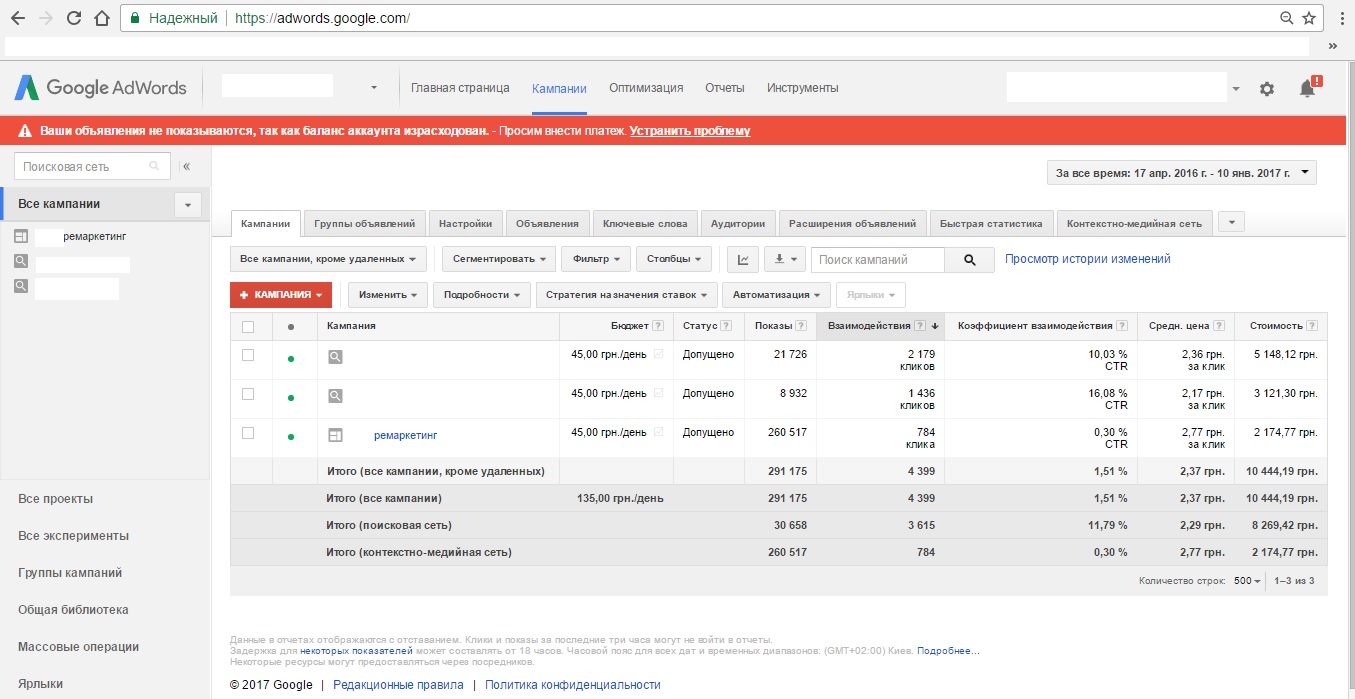
Task: Click the search campaign icon in the 1 436 clicks row
Action: pos(336,396)
